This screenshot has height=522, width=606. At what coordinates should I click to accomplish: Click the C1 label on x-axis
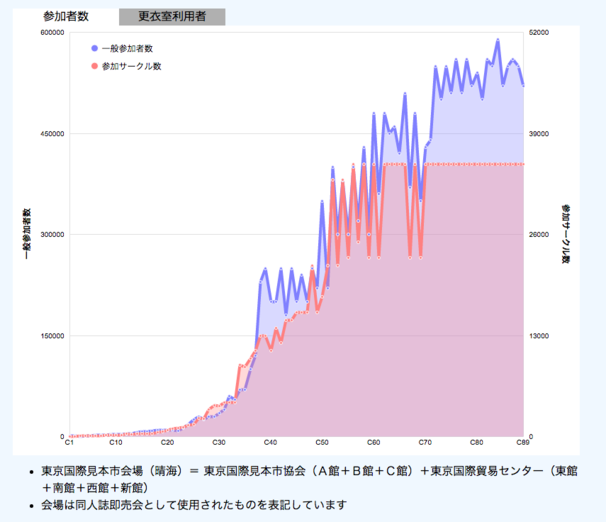(69, 442)
